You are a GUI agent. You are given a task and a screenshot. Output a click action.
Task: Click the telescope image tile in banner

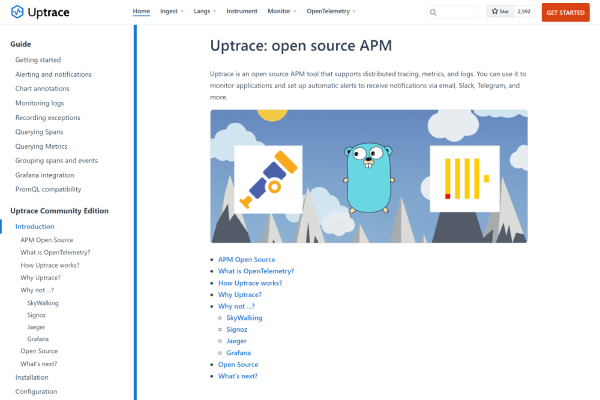[x=268, y=179]
